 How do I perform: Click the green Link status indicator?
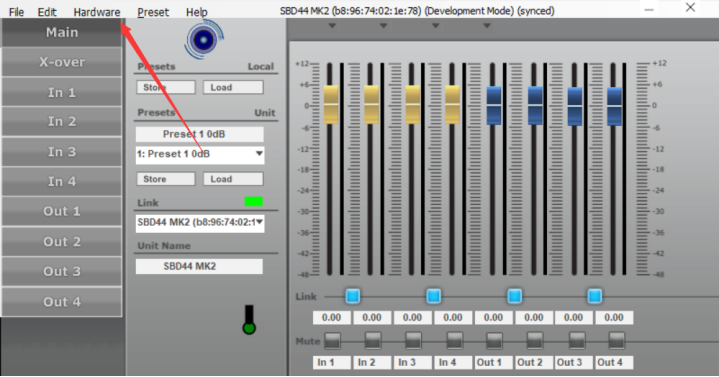pyautogui.click(x=254, y=201)
